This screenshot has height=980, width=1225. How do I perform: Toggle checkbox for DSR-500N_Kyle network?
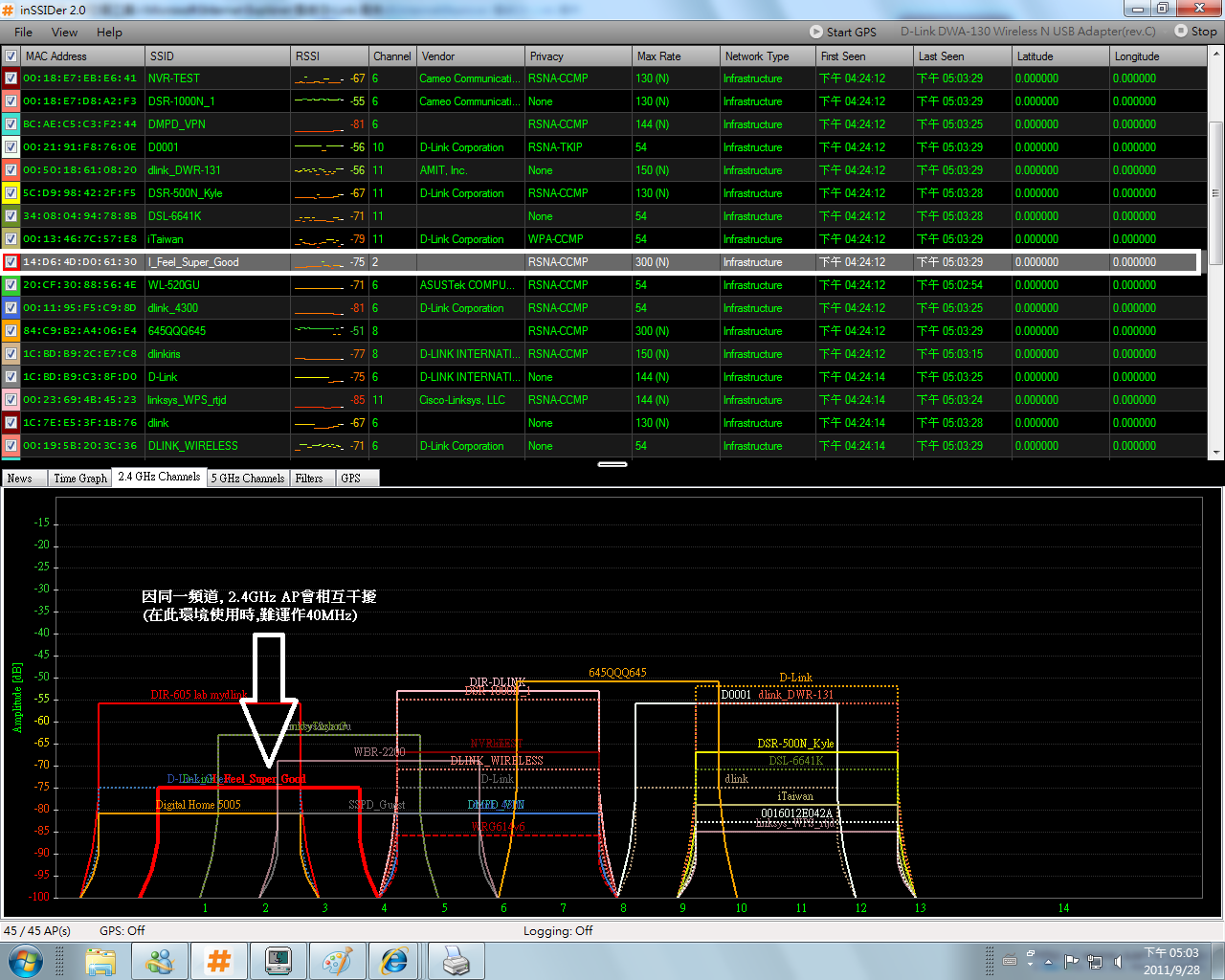11,193
